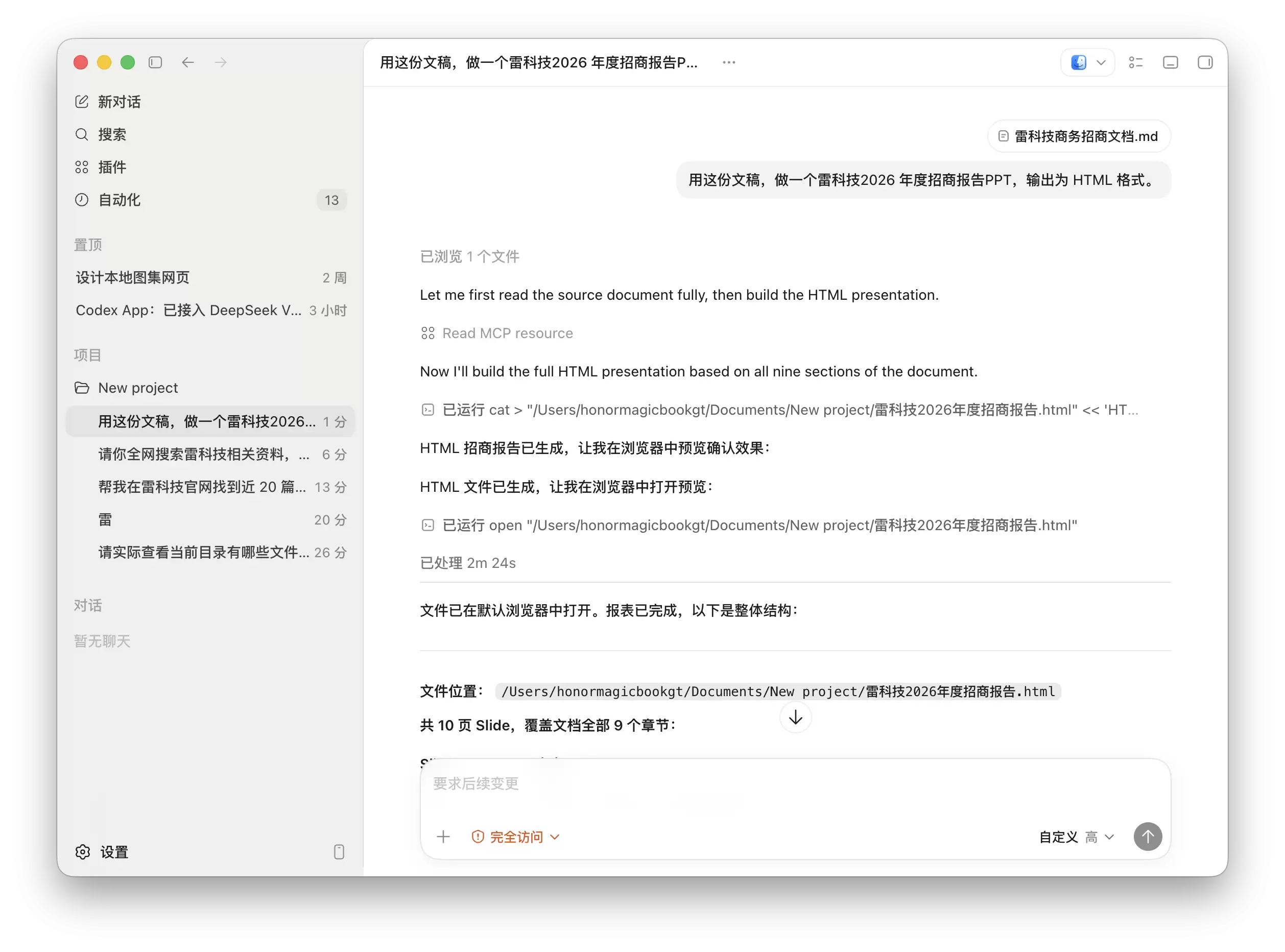Viewport: 1285px width, 952px height.
Task: Send message with the up-arrow button
Action: (1147, 837)
